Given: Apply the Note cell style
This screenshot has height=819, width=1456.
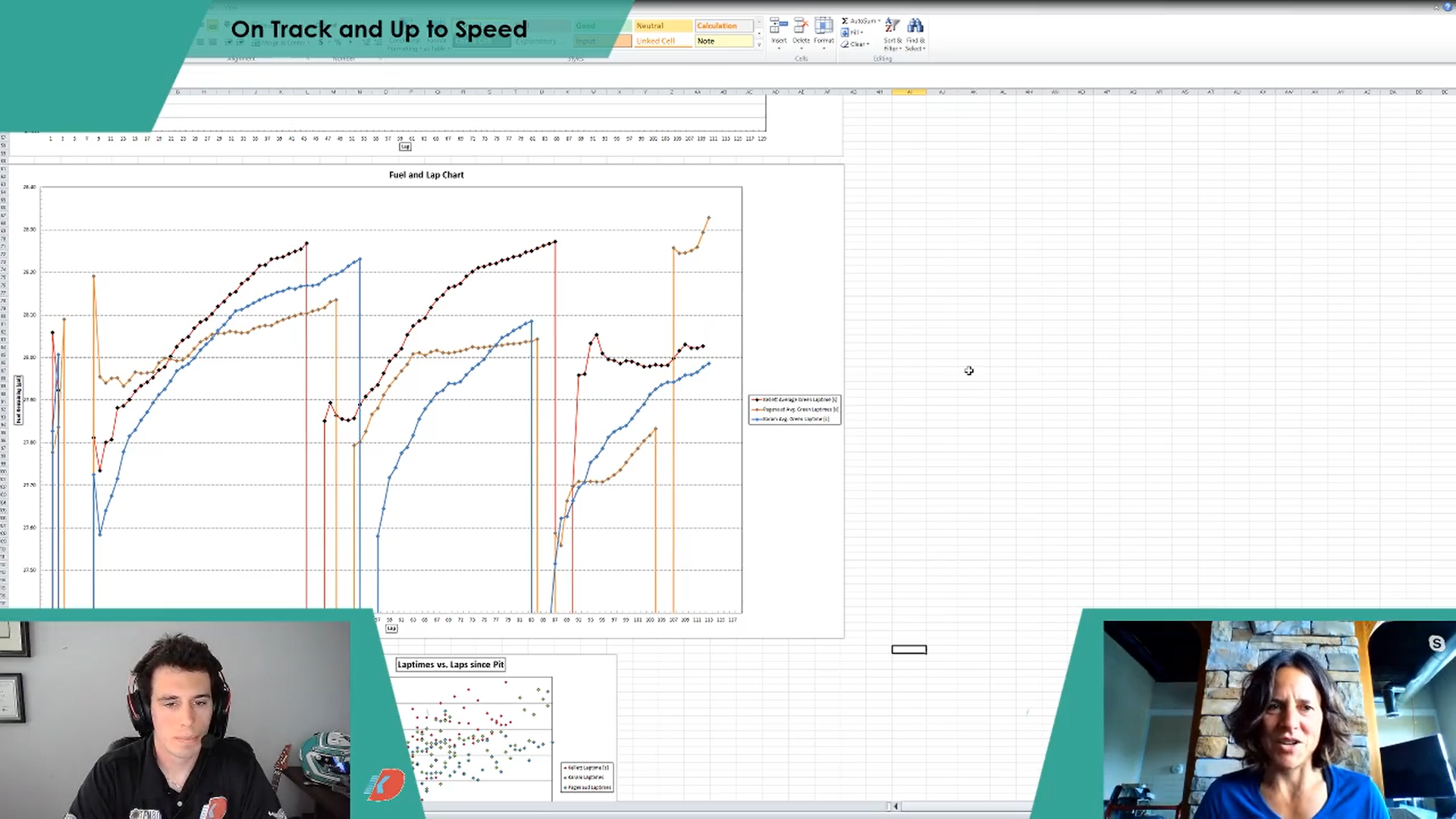Looking at the screenshot, I should [724, 41].
